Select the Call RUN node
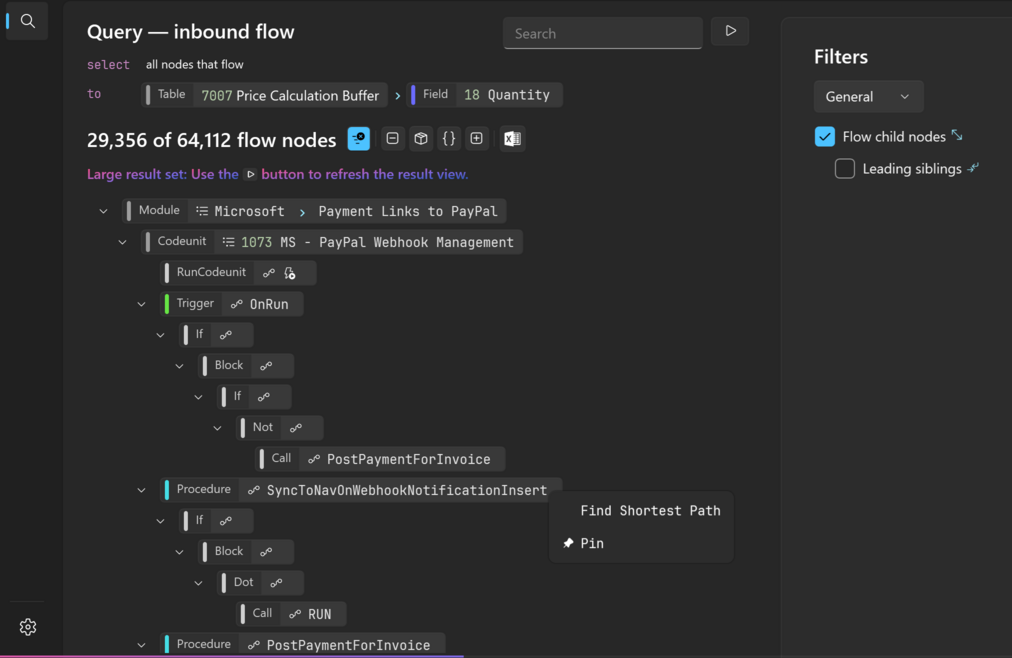Viewport: 1012px width, 658px height. pos(291,613)
